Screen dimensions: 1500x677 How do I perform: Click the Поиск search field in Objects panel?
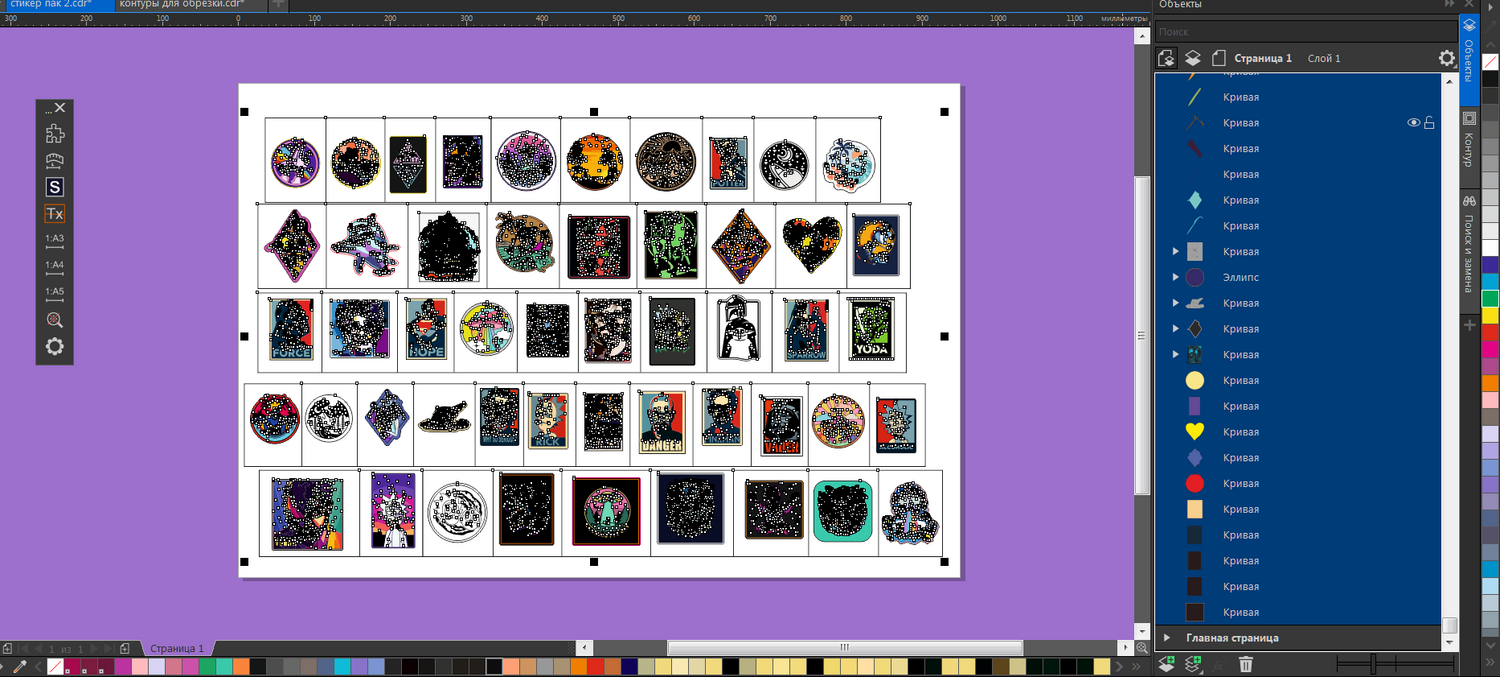pos(1305,32)
